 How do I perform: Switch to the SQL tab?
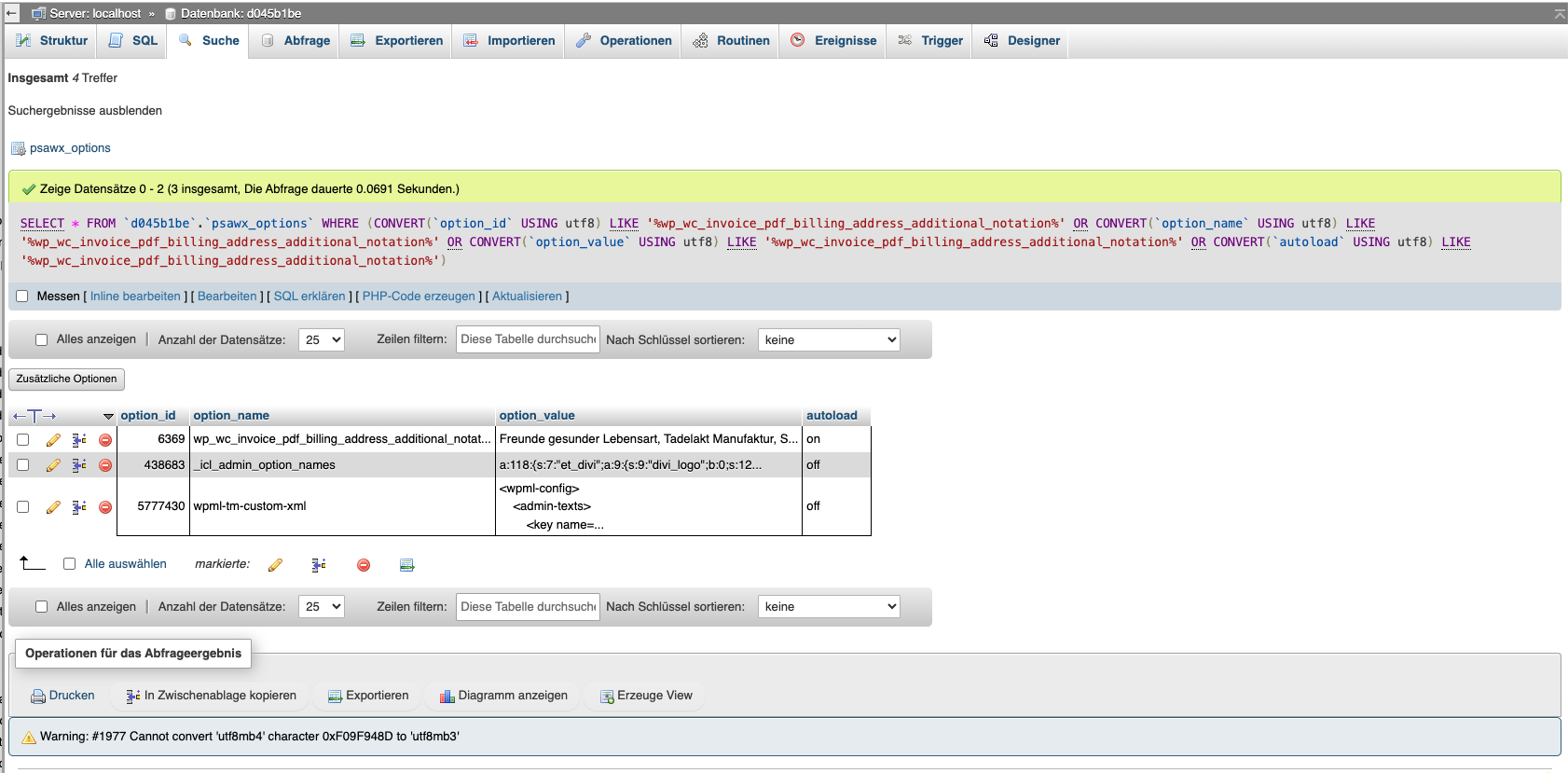pyautogui.click(x=133, y=41)
